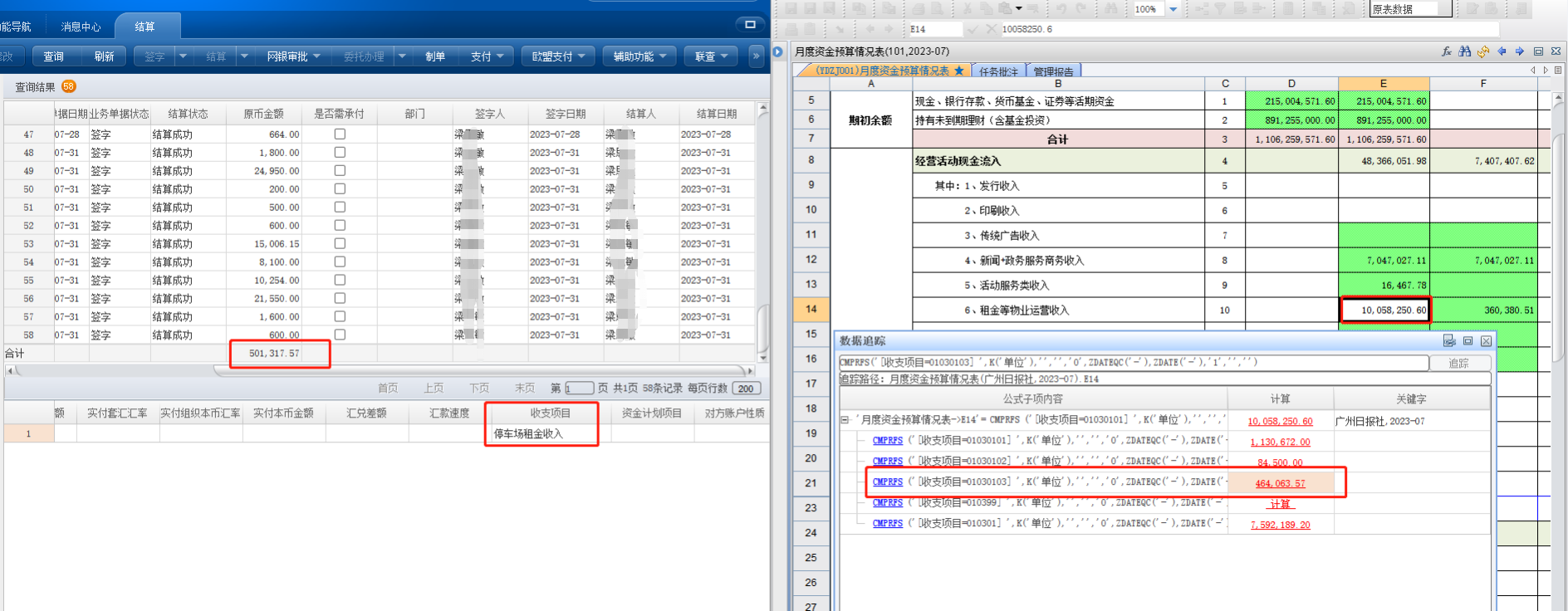Click the grayed filter funnel icon
This screenshot has height=611, width=1568.
coord(1221,9)
